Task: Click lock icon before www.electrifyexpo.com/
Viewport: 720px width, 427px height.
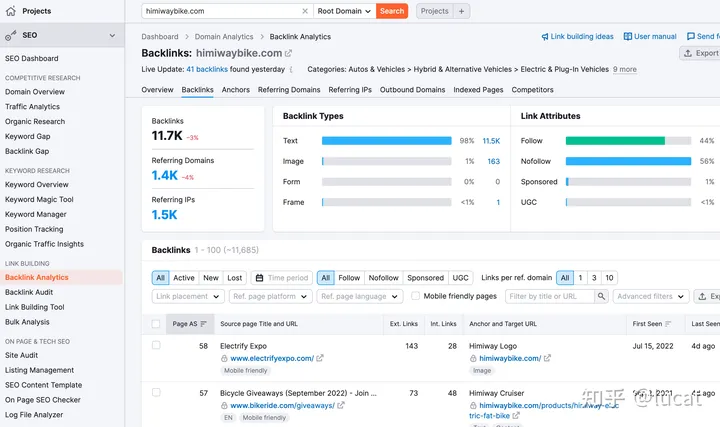Action: tap(224, 358)
